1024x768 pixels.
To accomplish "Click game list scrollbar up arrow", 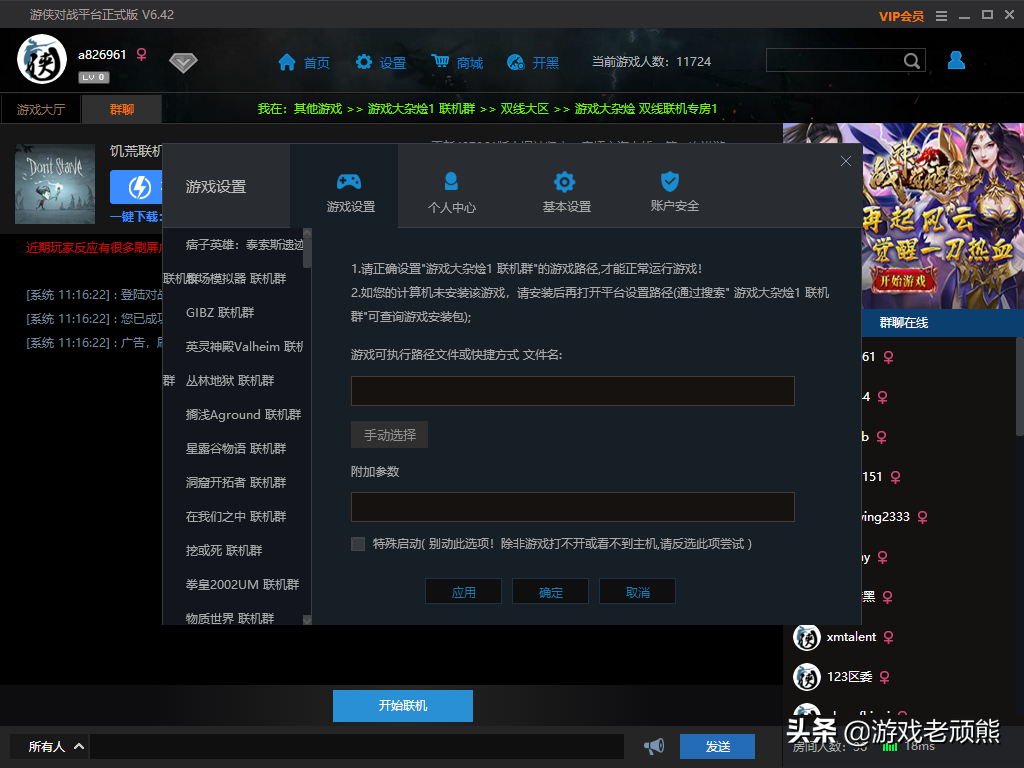I will click(307, 233).
